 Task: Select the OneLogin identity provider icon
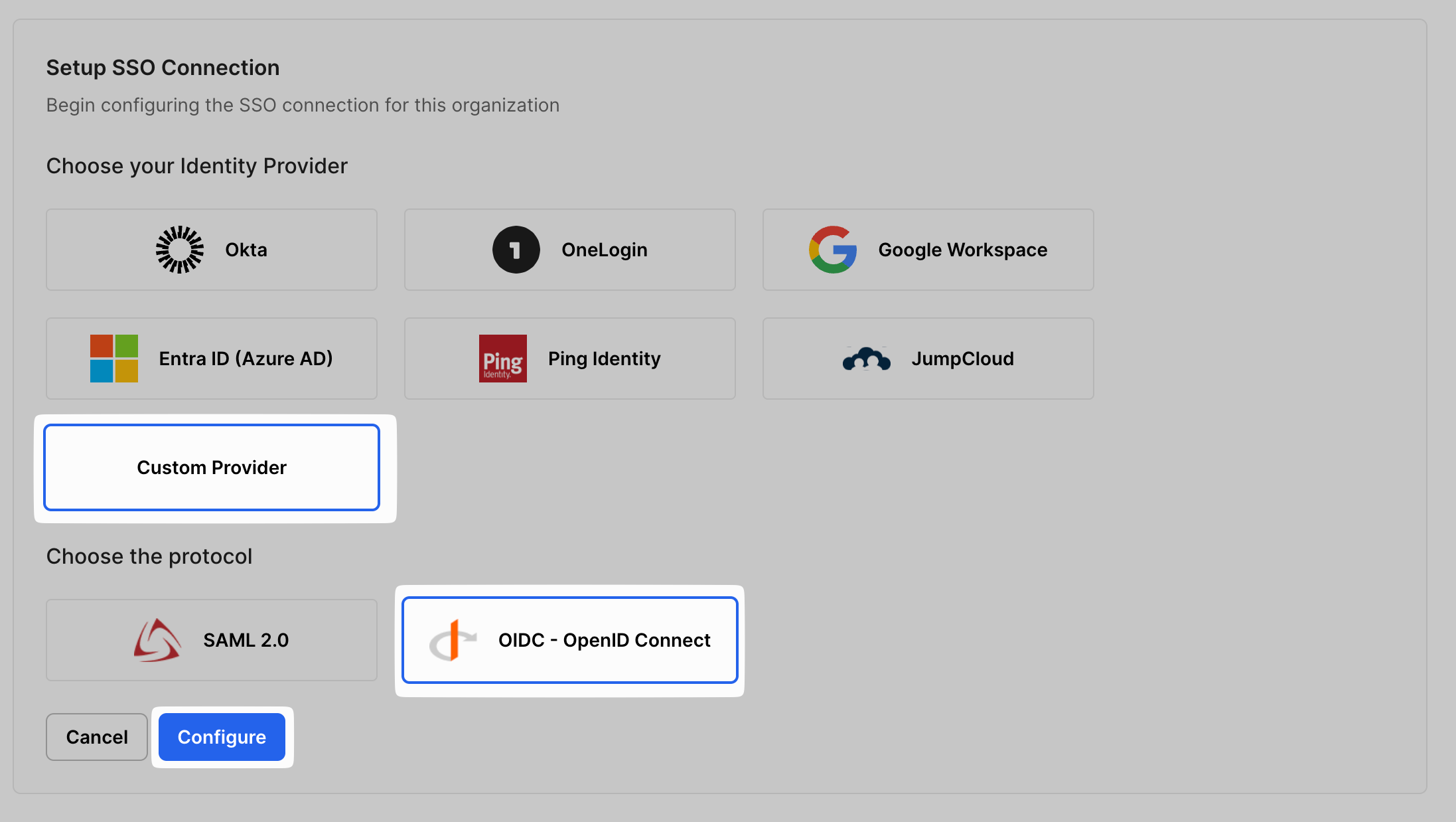click(516, 249)
